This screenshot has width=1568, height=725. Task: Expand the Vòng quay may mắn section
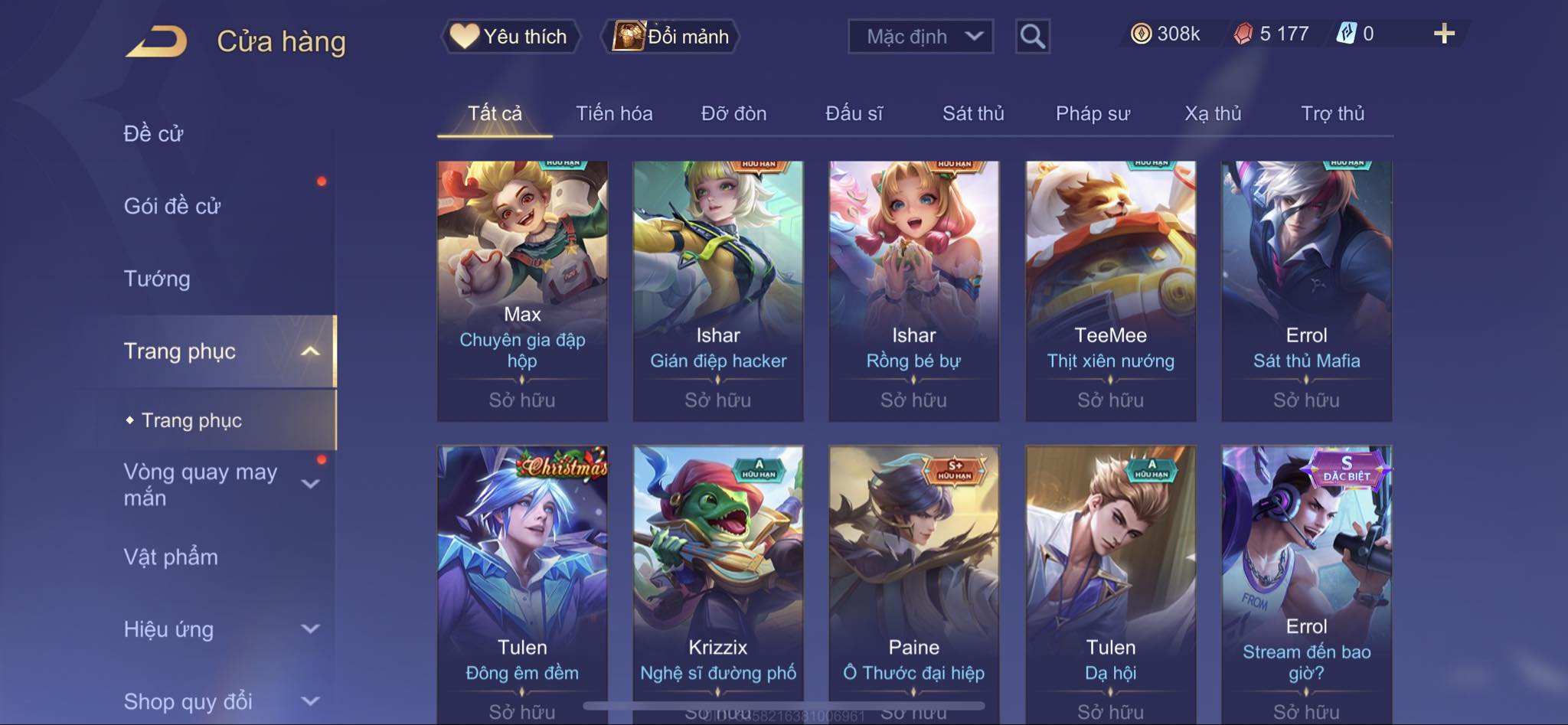pyautogui.click(x=310, y=484)
